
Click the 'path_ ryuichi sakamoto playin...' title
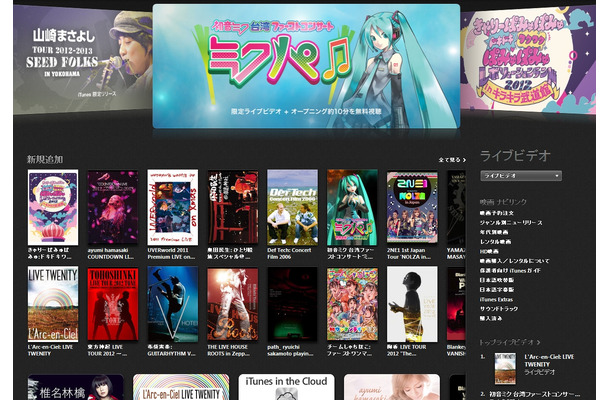coord(290,350)
